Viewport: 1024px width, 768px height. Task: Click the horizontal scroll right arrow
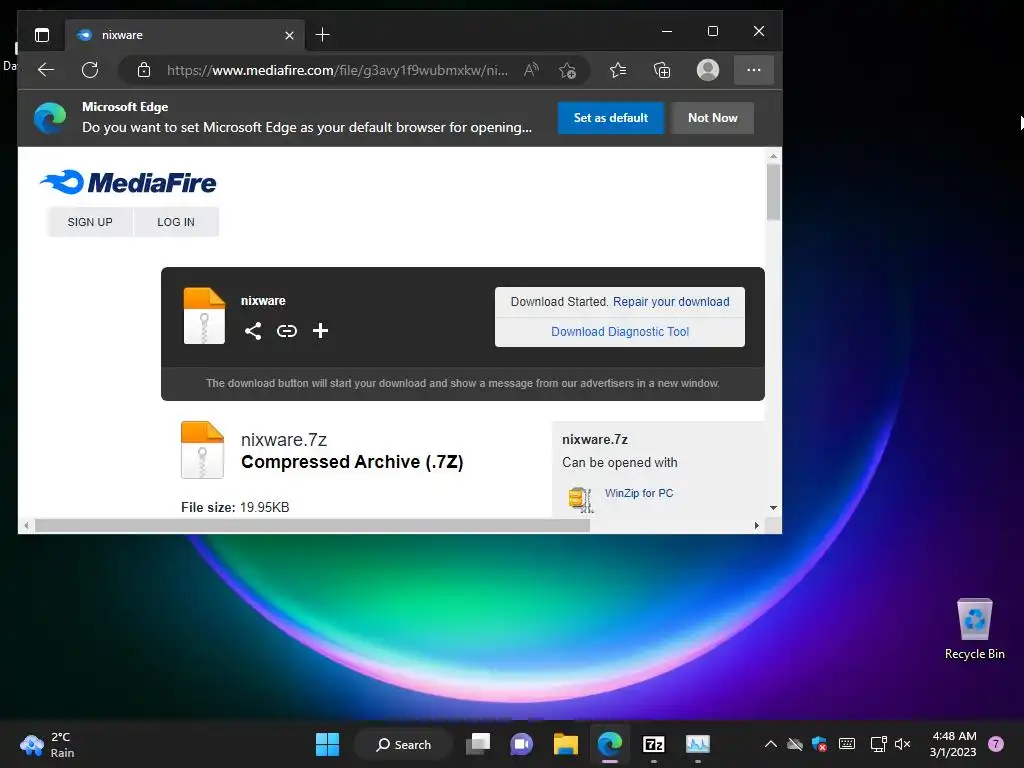click(756, 525)
